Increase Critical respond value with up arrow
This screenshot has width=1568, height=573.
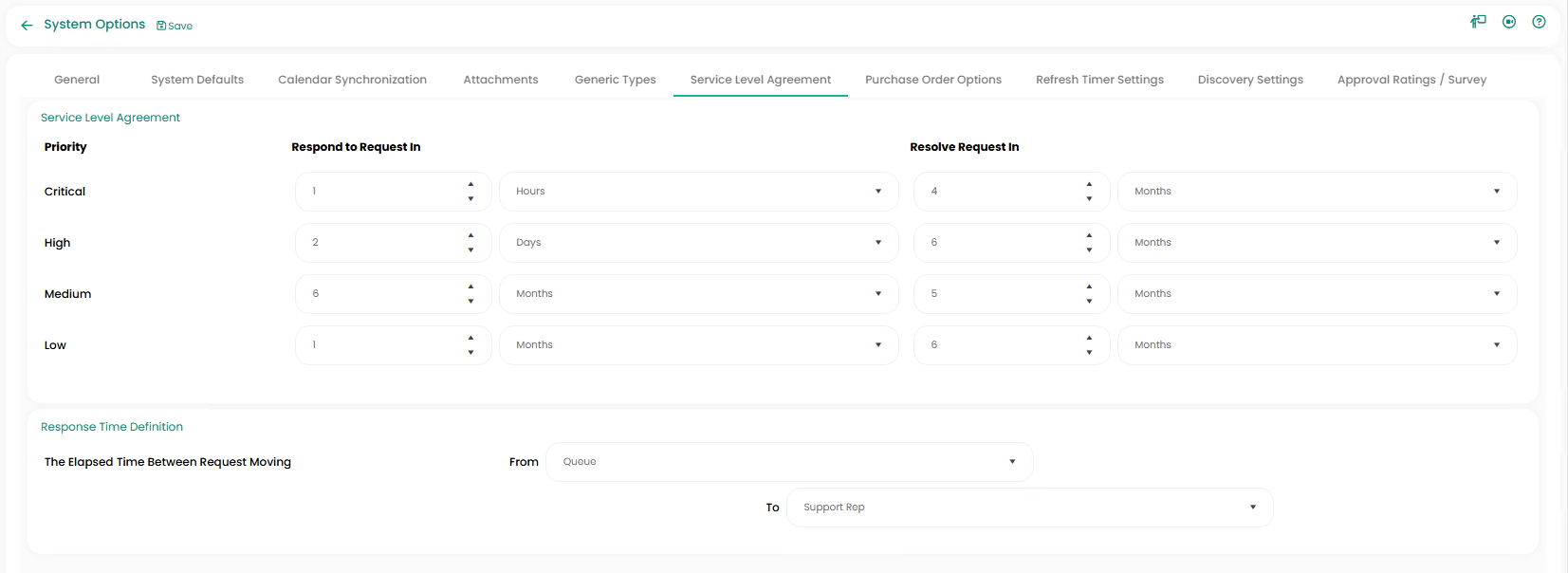point(470,184)
